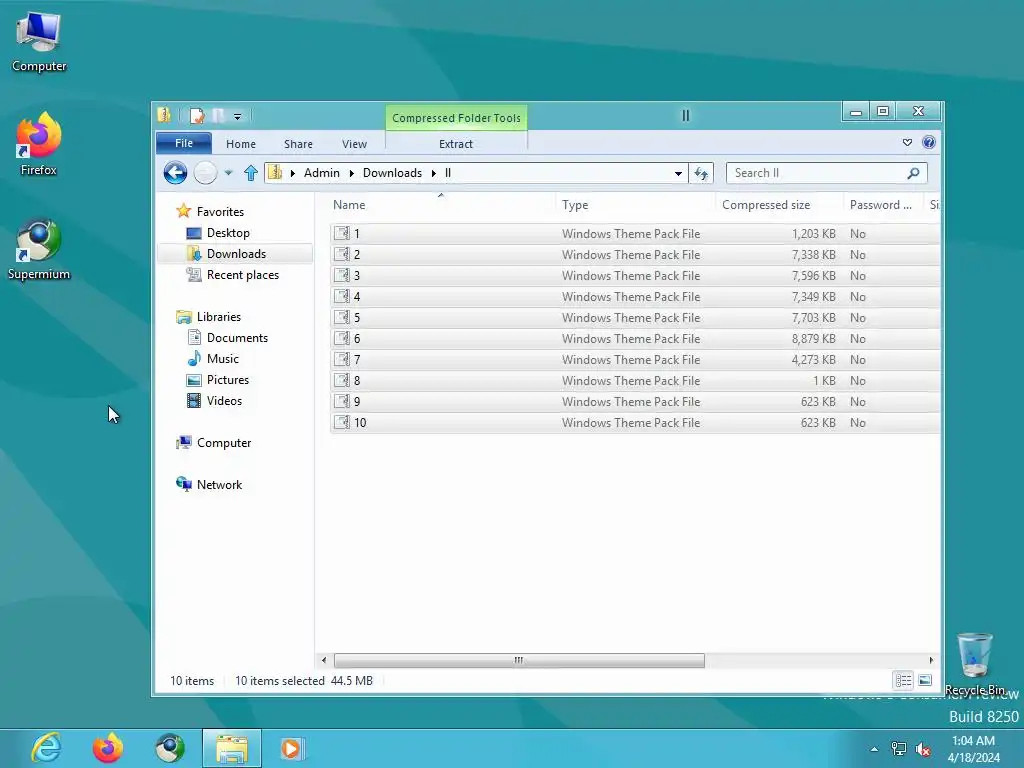
Task: Show hidden tray icons arrow
Action: click(x=874, y=749)
